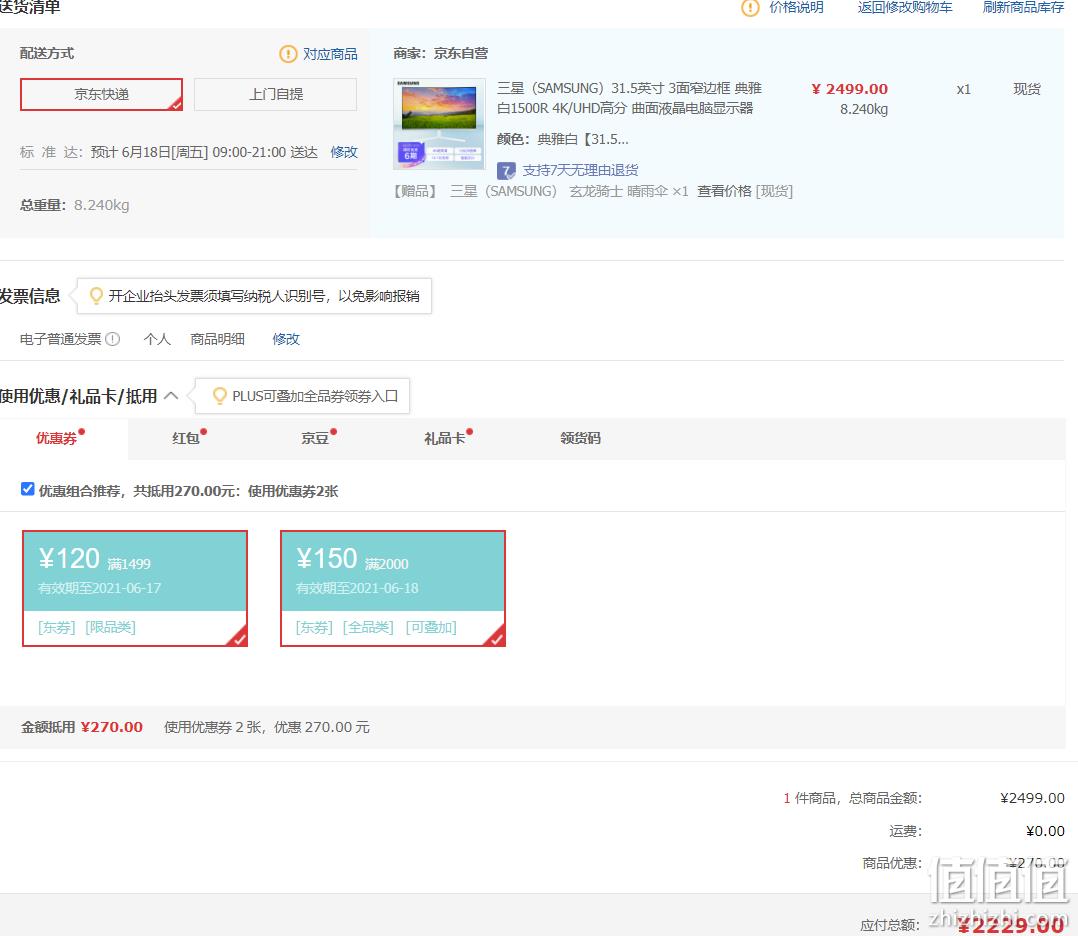1078x936 pixels.
Task: Click the ¥ 2499.00 product price
Action: coord(849,89)
